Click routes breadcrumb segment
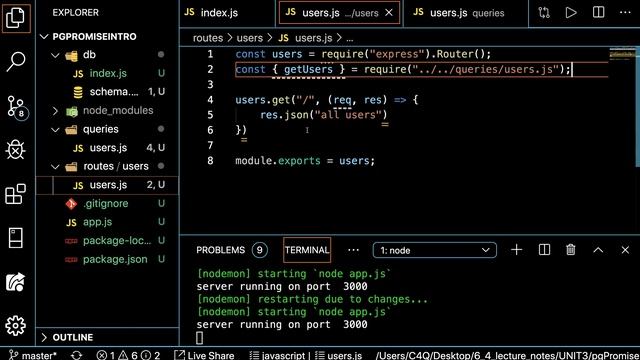Image resolution: width=640 pixels, height=360 pixels. click(208, 38)
